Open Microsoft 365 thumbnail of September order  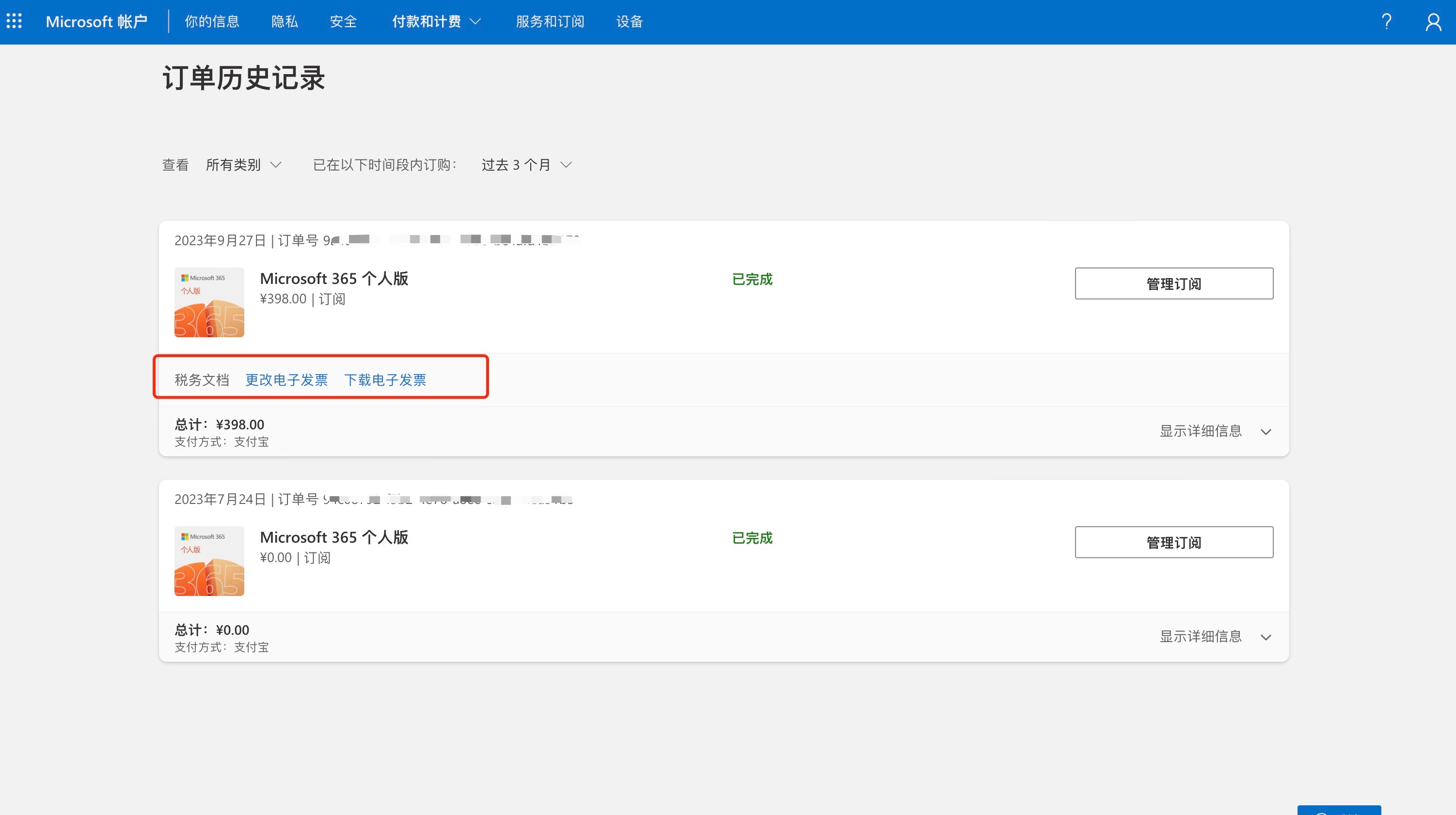point(209,302)
